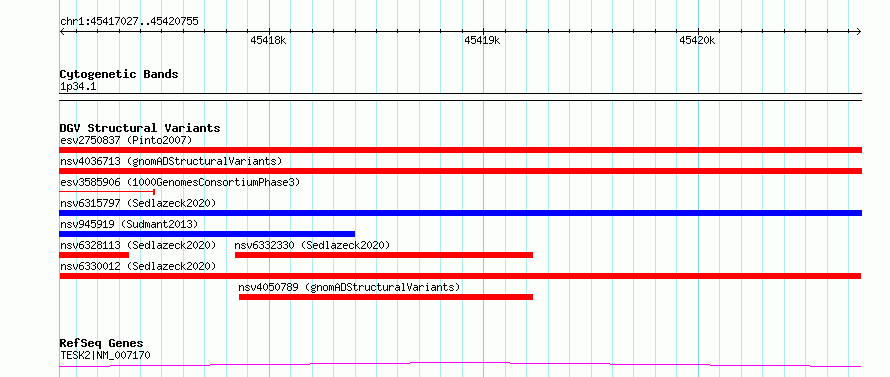Click the Cytogenetic Bands track heading

click(119, 74)
